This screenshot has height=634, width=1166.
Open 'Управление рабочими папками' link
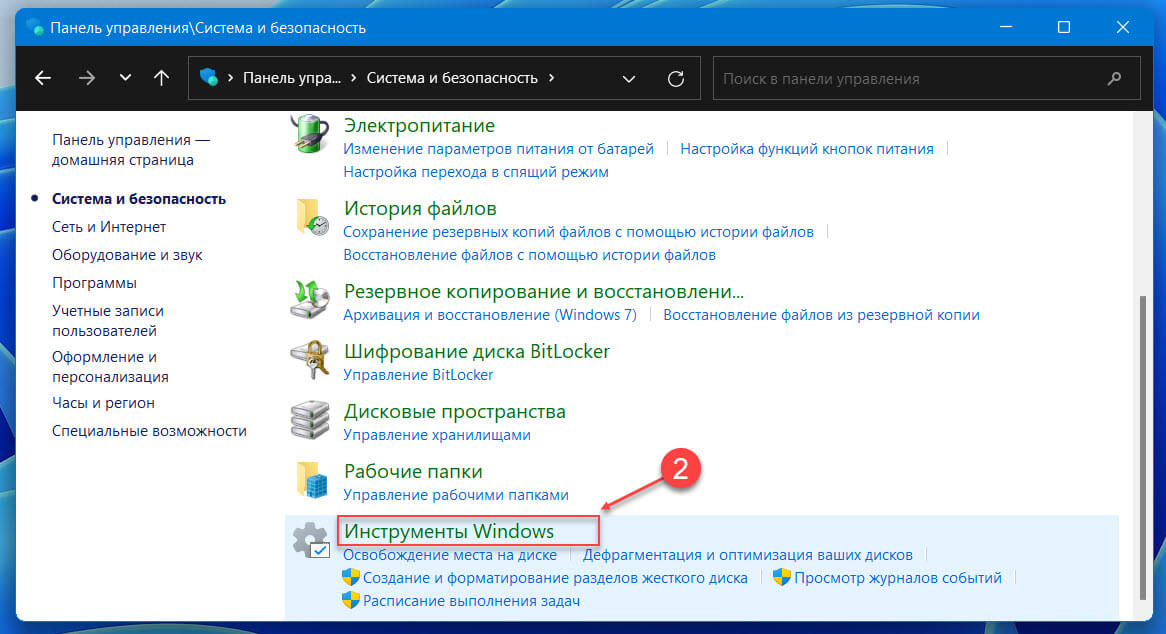pos(456,495)
